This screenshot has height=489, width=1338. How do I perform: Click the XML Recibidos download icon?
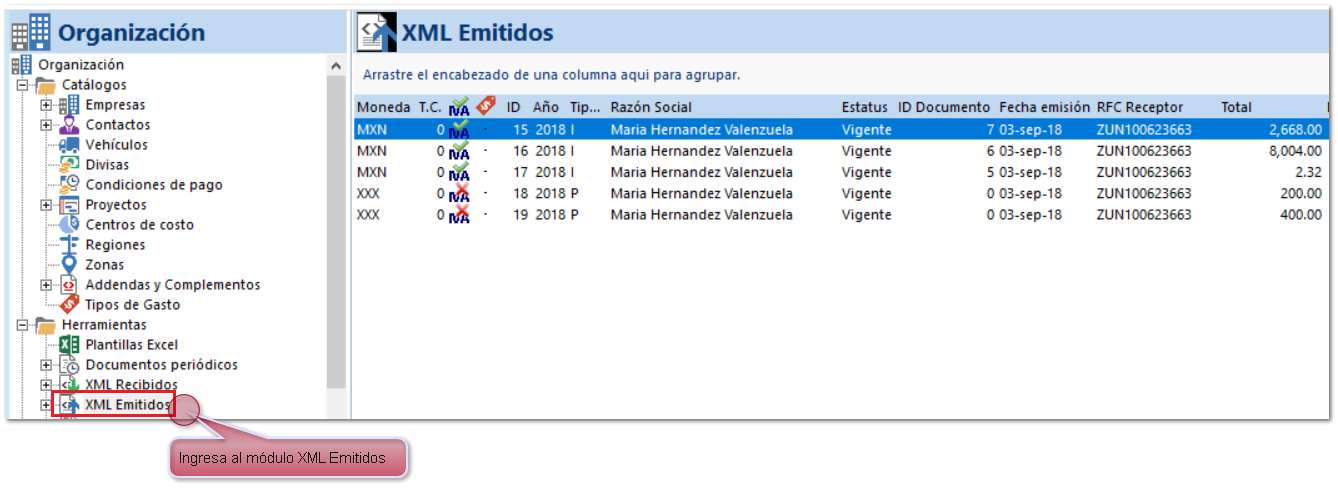[x=69, y=385]
